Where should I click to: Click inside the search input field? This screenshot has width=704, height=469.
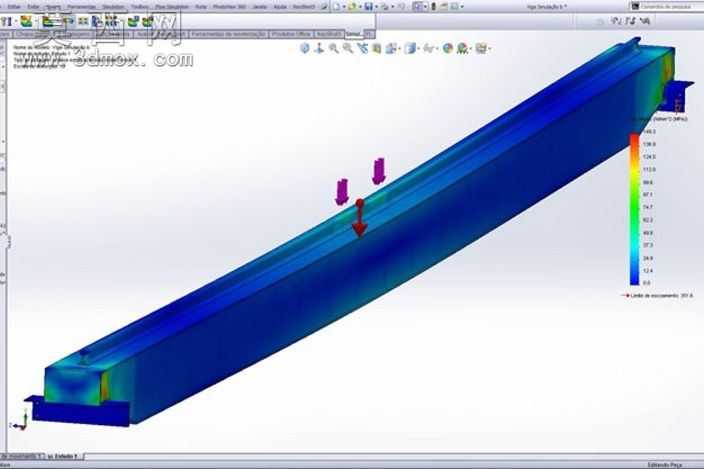pyautogui.click(x=670, y=6)
